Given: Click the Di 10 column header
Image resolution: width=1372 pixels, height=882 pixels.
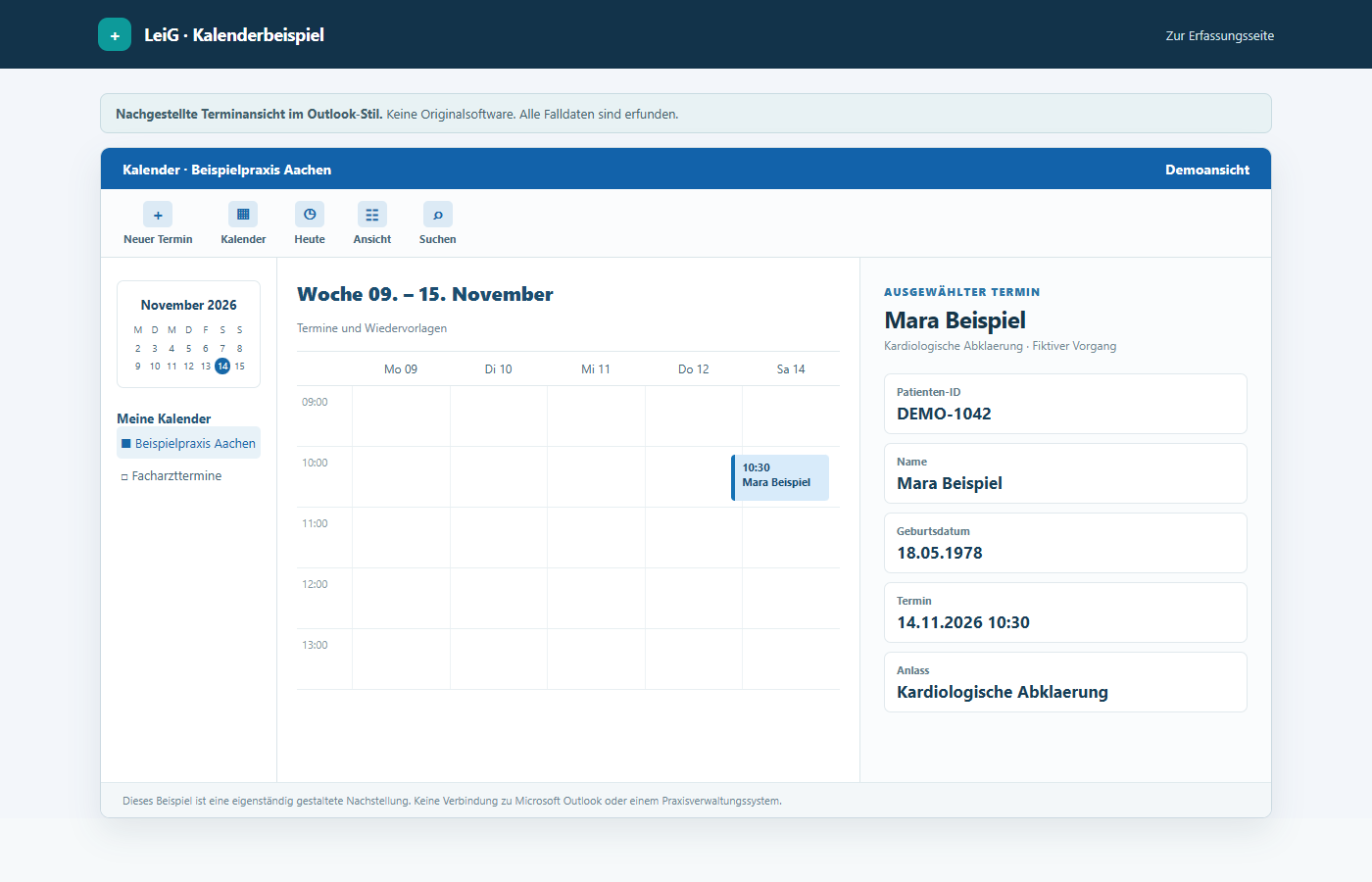Looking at the screenshot, I should (498, 369).
